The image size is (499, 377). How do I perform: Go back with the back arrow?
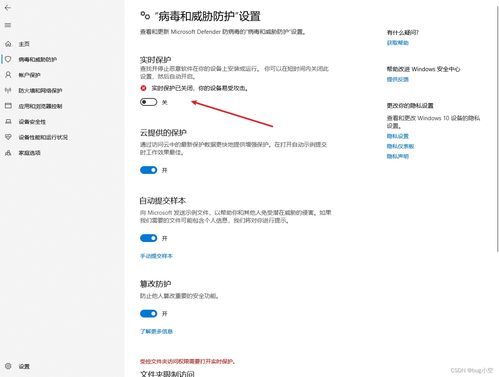pyautogui.click(x=8, y=7)
